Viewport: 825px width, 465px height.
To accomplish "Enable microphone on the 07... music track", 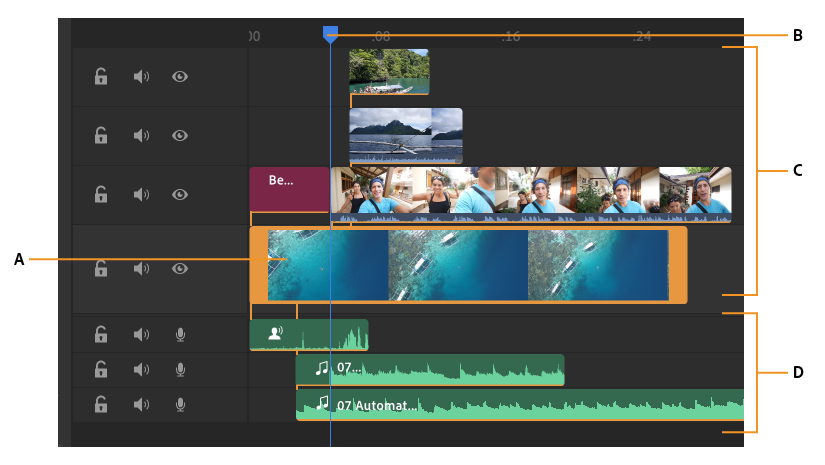I will click(180, 370).
